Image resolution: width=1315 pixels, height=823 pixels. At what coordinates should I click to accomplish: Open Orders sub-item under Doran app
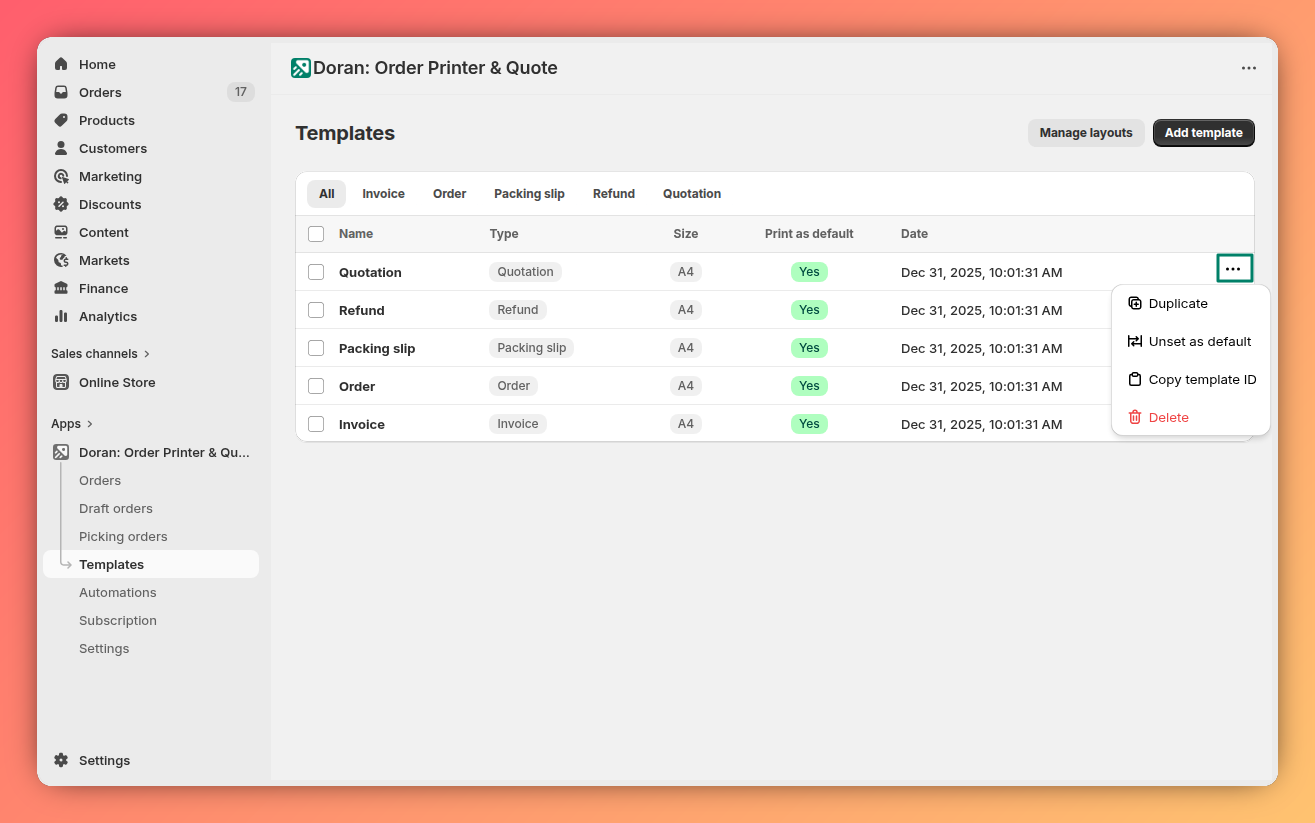pos(100,480)
